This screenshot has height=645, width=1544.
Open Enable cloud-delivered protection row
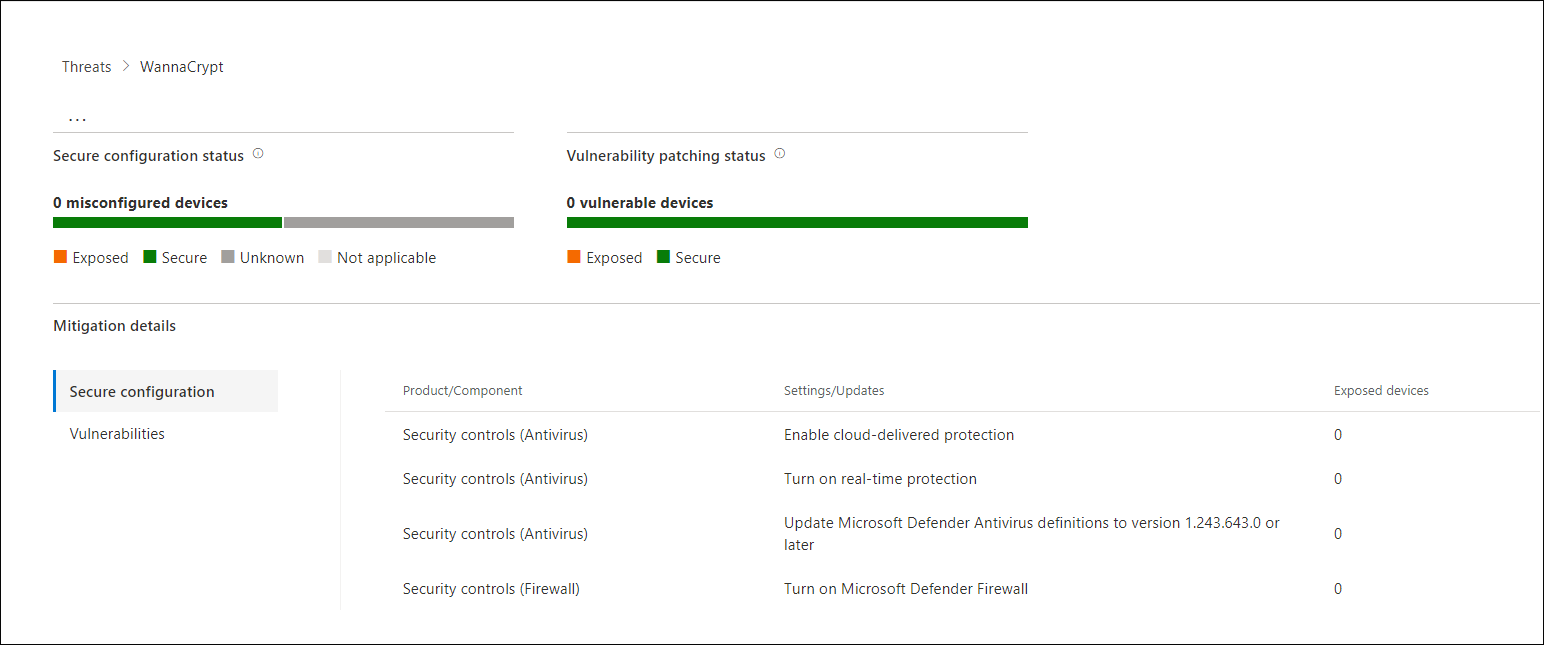[x=962, y=435]
